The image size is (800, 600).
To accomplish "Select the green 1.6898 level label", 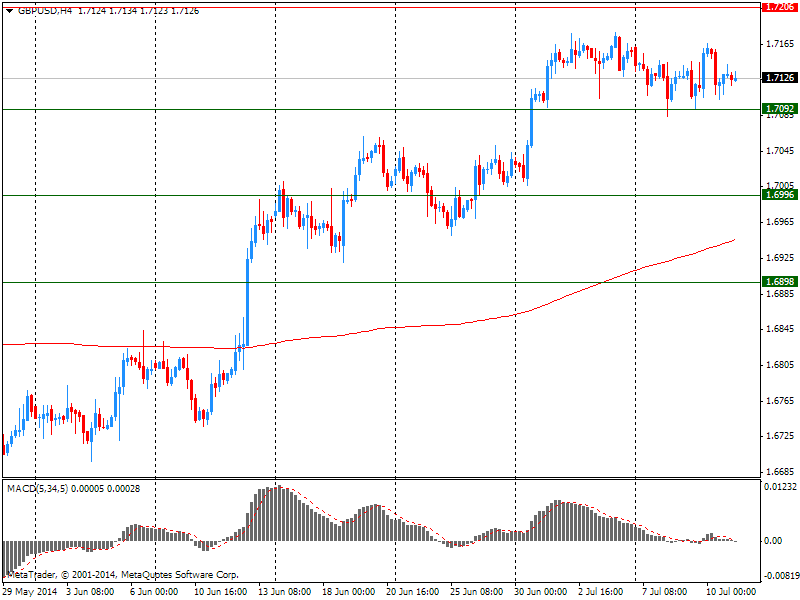I will (779, 282).
